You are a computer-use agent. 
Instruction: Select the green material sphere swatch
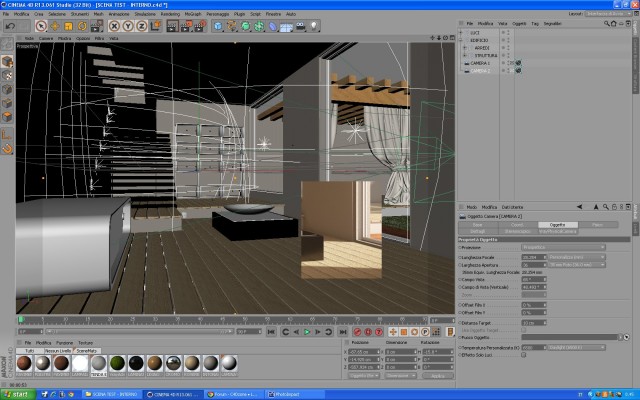[x=118, y=363]
